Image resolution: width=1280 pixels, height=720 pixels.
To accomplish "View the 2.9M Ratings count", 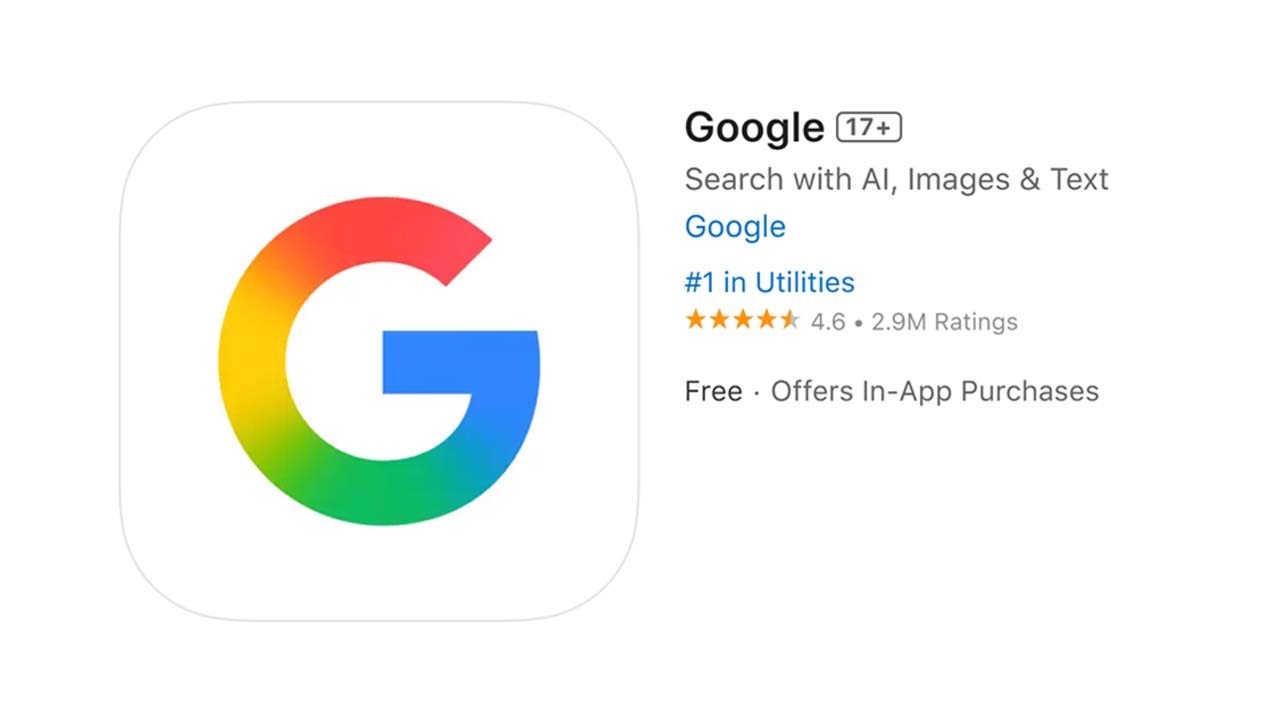I will 944,322.
